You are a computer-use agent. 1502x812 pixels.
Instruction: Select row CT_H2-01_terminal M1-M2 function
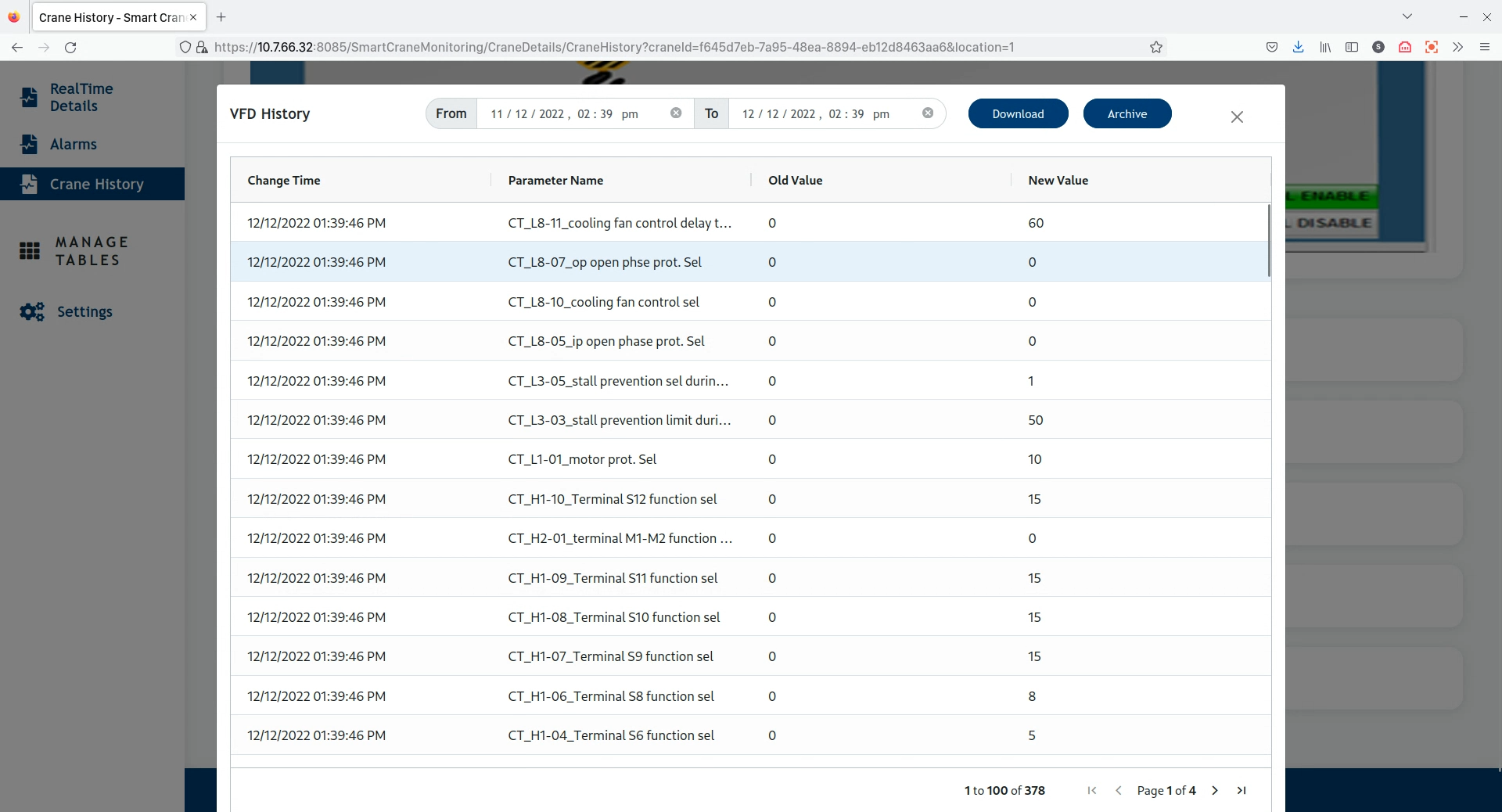click(x=749, y=537)
